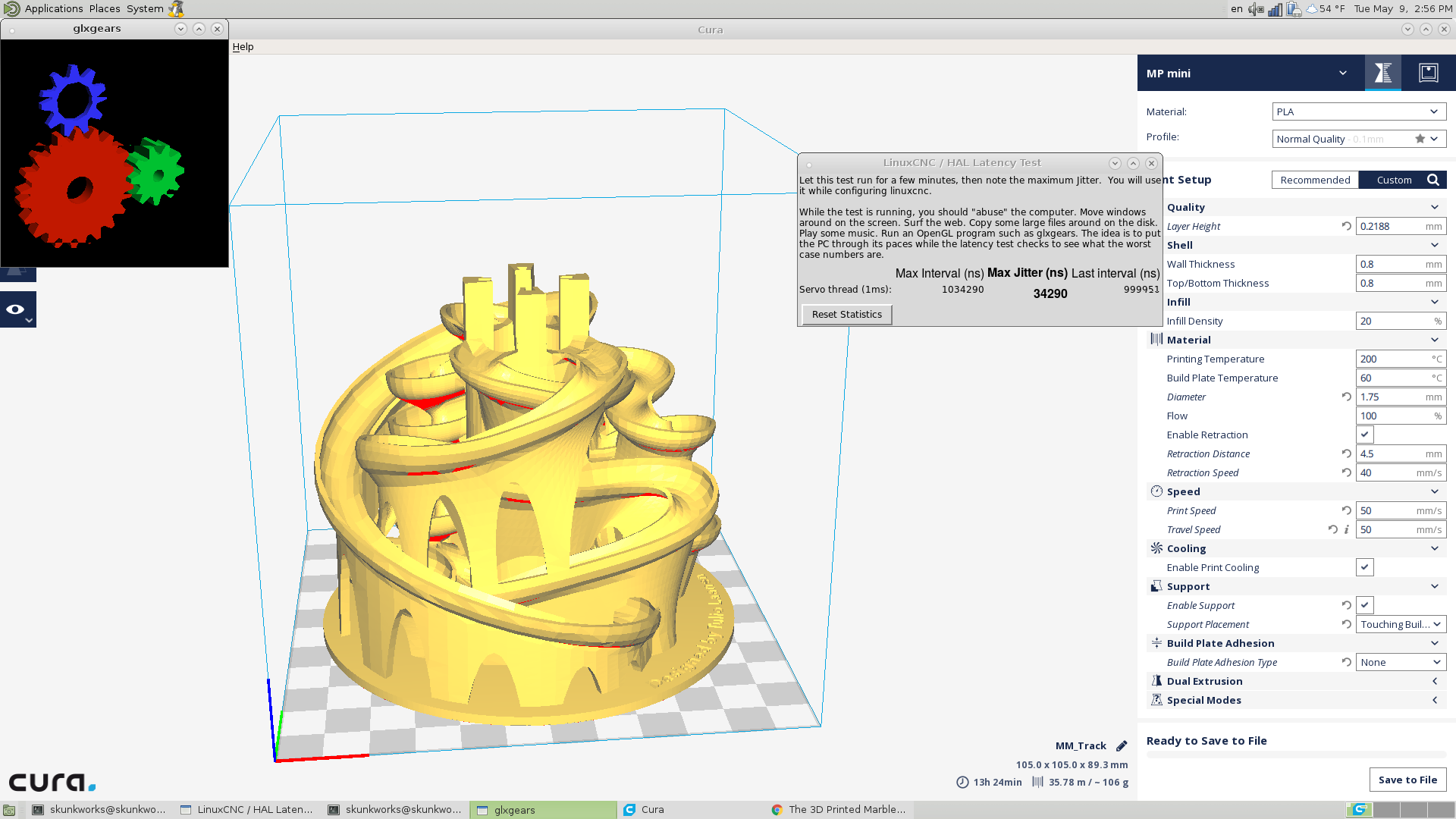Click the Infill Density input field
This screenshot has width=1456, height=819.
tap(1401, 321)
